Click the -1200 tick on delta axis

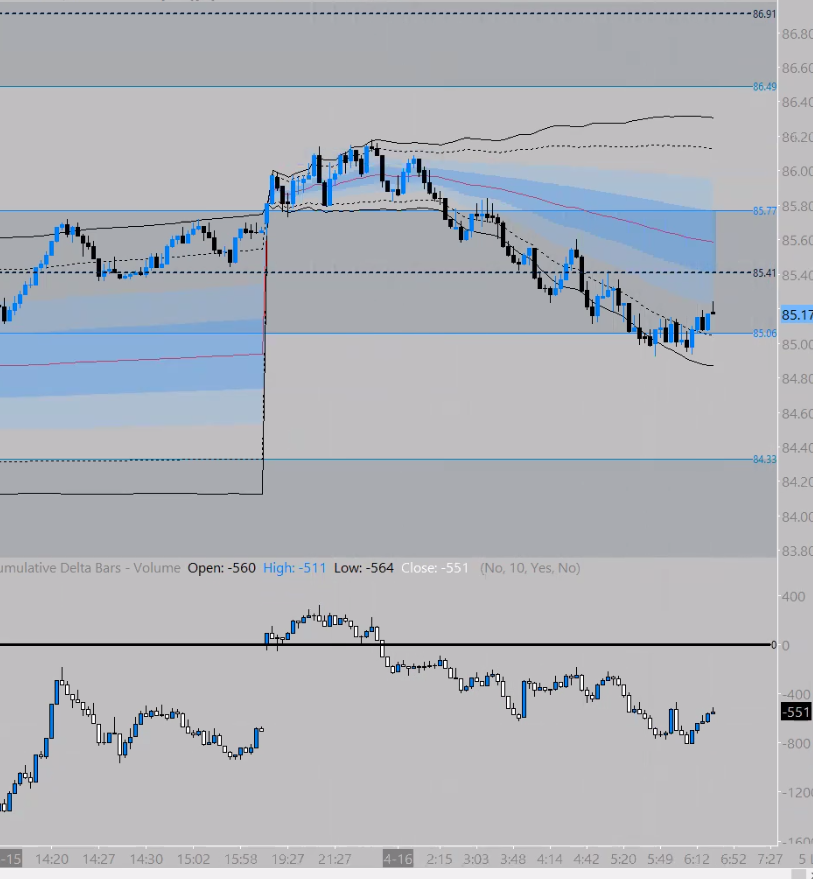click(x=797, y=793)
